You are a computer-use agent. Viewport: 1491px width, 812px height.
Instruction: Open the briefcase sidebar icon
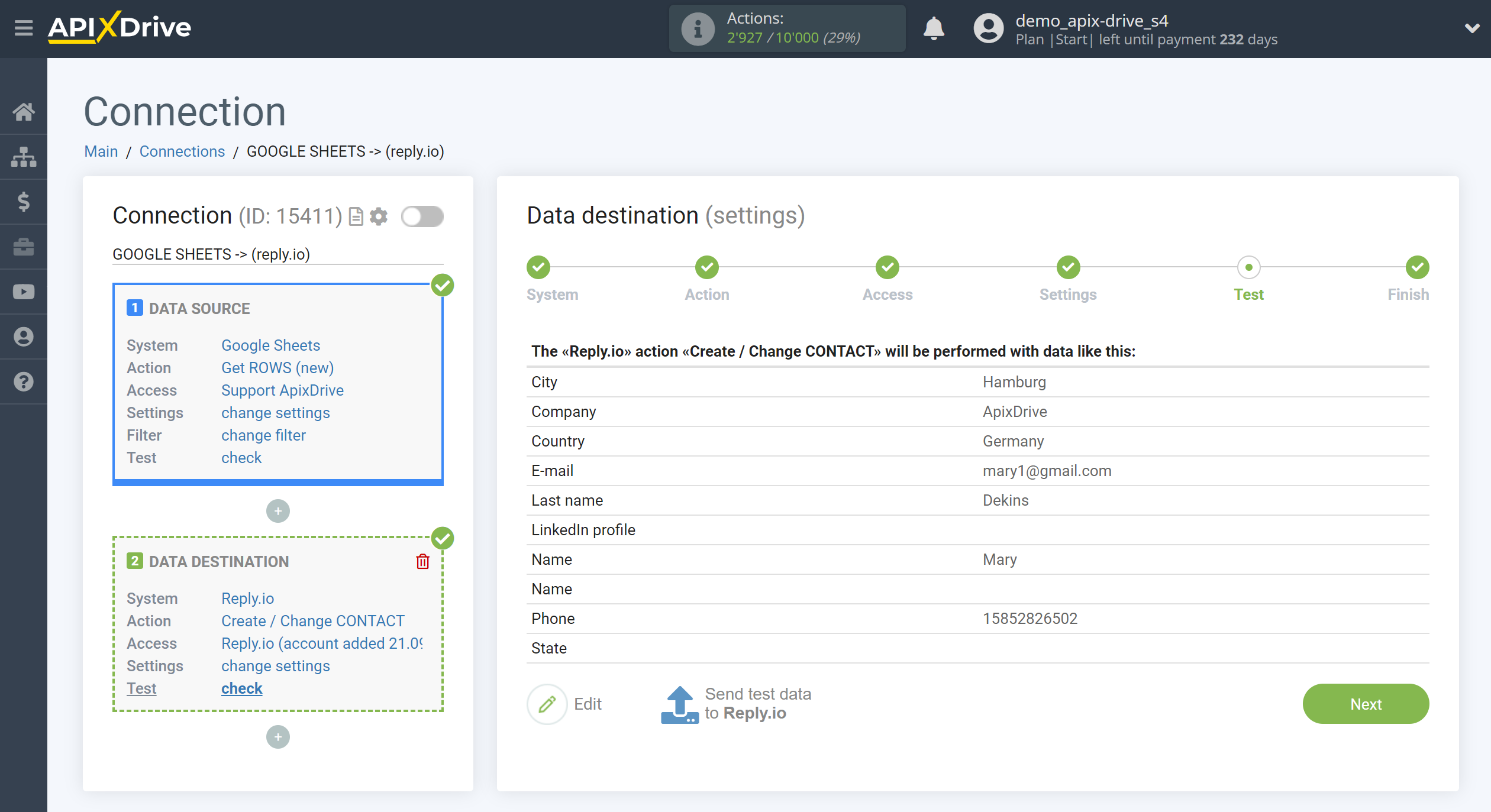[24, 247]
